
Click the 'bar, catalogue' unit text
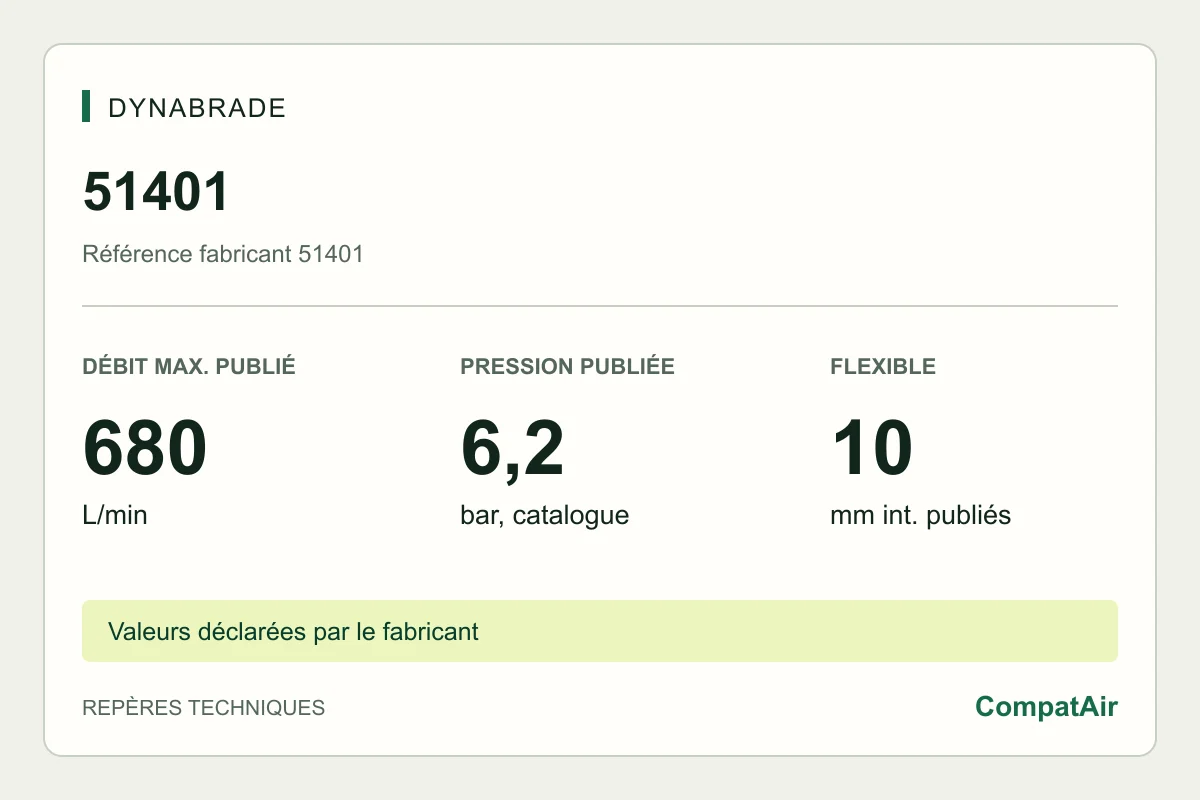pyautogui.click(x=545, y=516)
